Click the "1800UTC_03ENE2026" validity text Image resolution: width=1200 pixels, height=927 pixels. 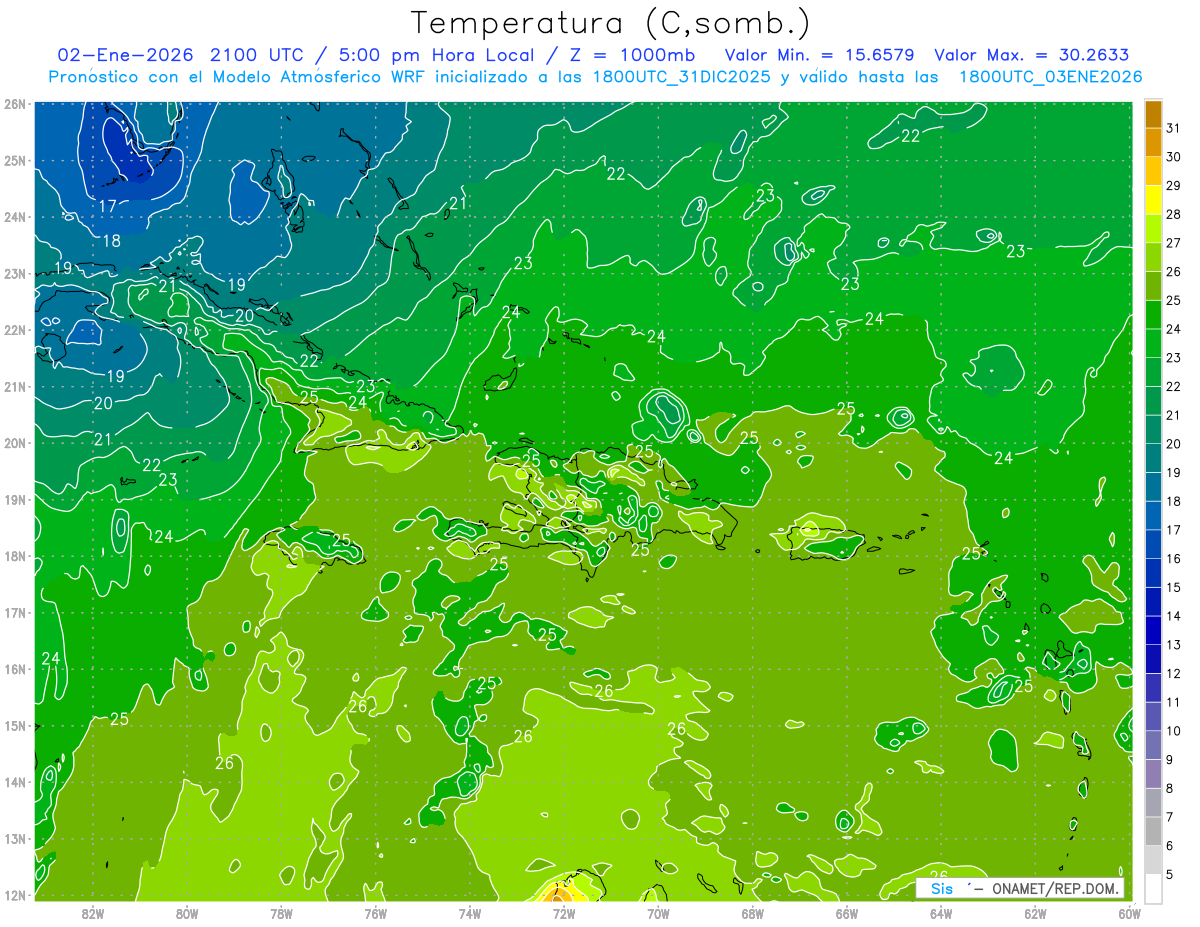pos(1050,76)
